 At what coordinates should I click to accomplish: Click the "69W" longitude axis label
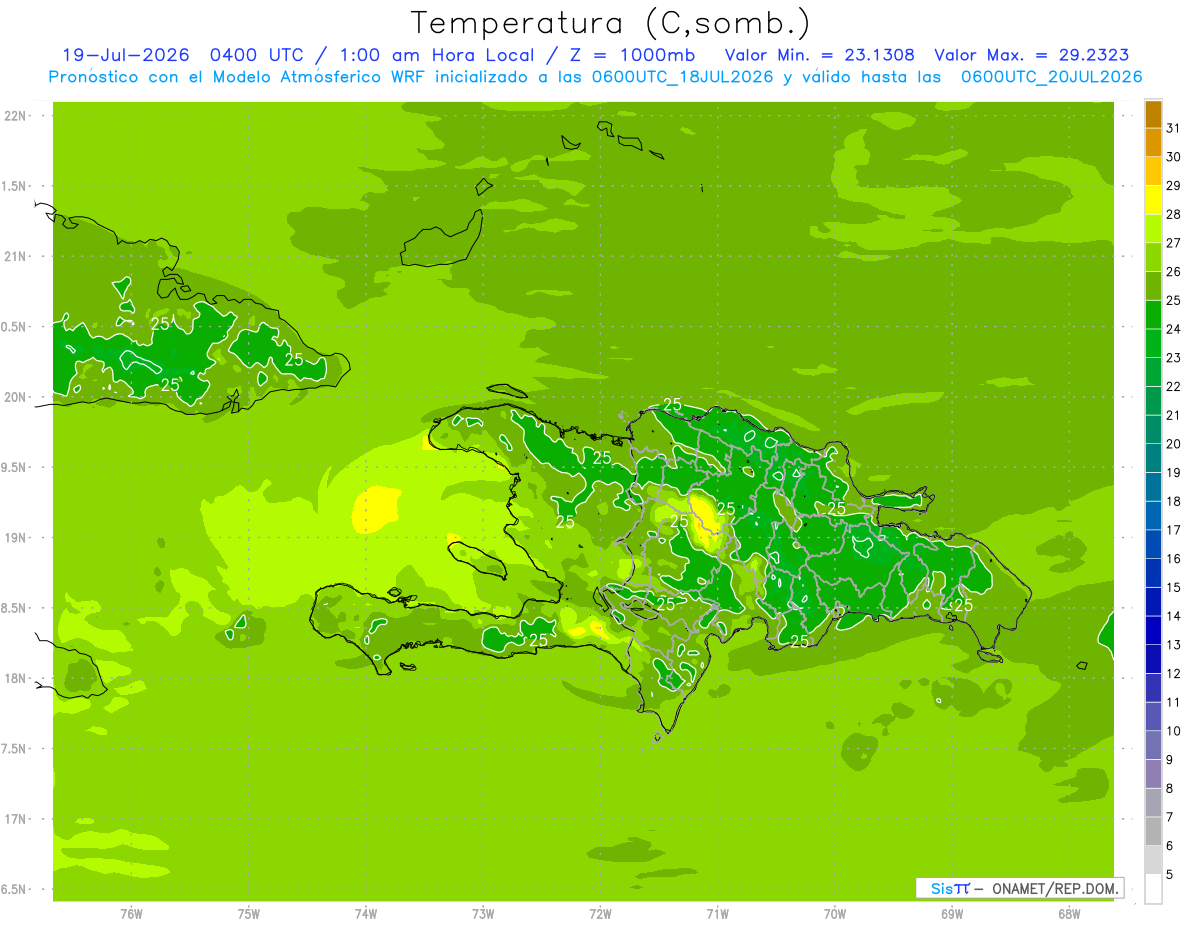952,914
